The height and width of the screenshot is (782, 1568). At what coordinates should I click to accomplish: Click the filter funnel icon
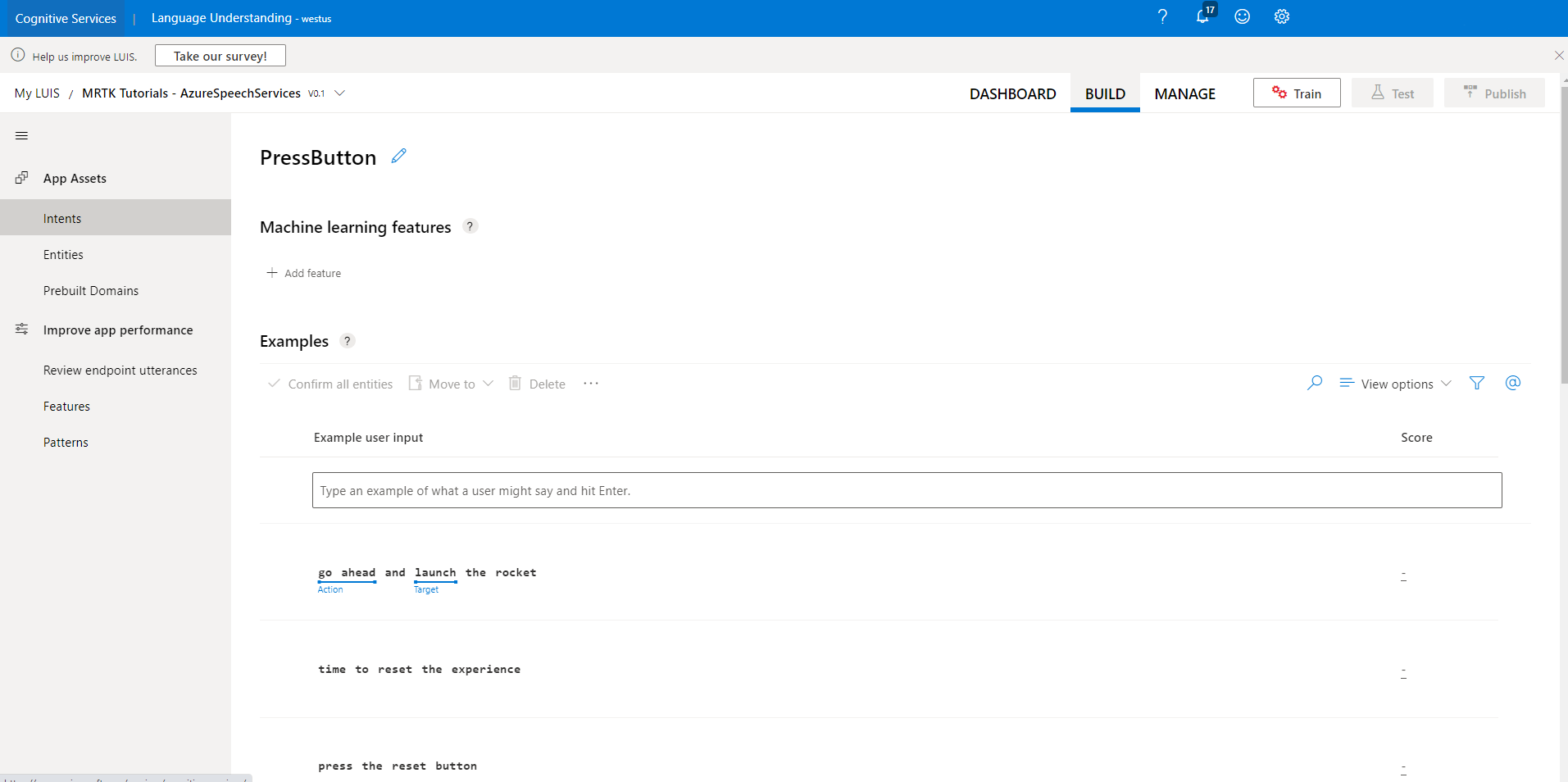[1477, 383]
